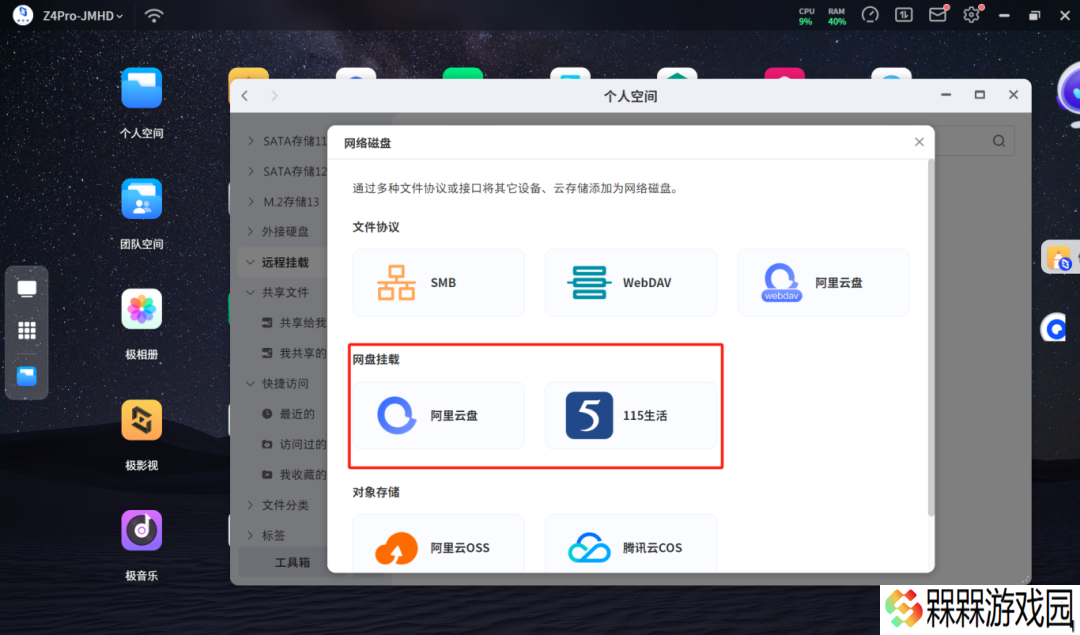Choose the WebDAV file protocol card
Screen dimensions: 1080x635
pyautogui.click(x=631, y=282)
